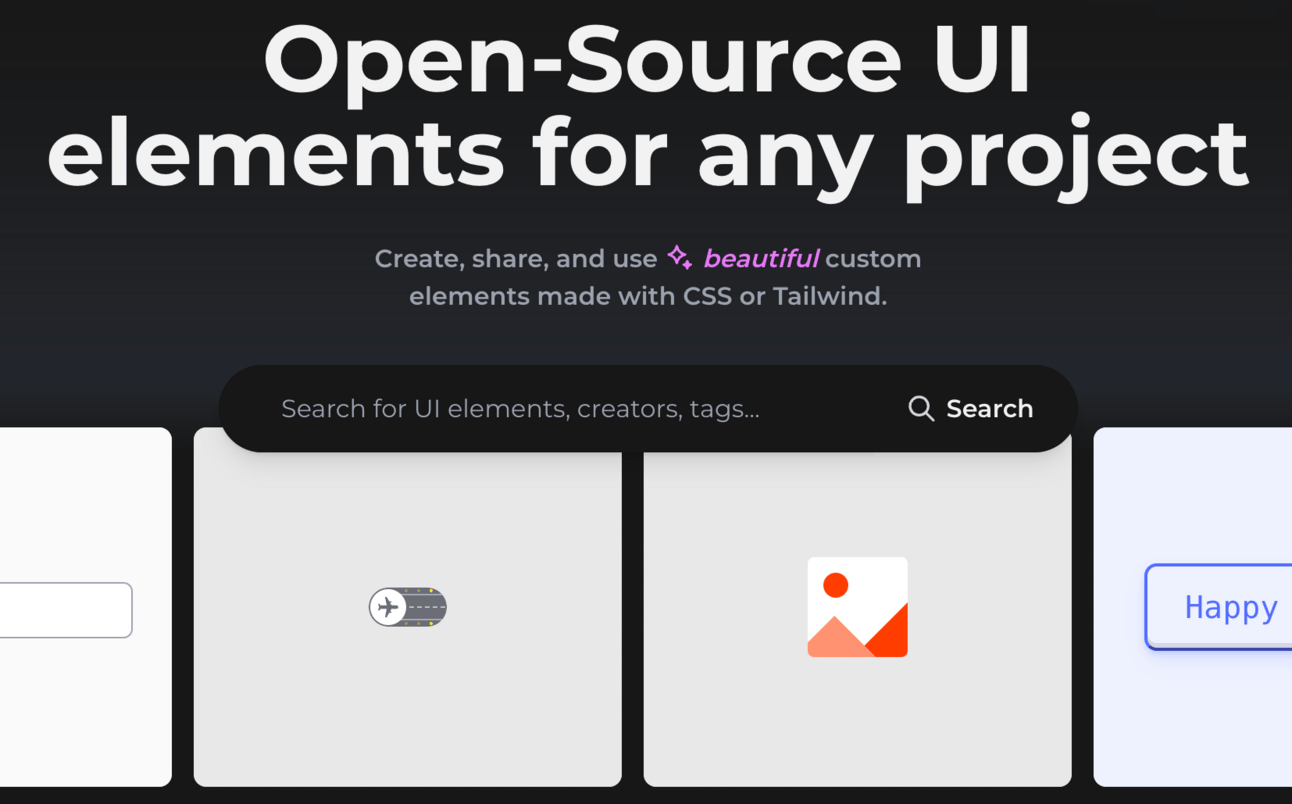Click the orange sun circle in image icon

click(835, 585)
